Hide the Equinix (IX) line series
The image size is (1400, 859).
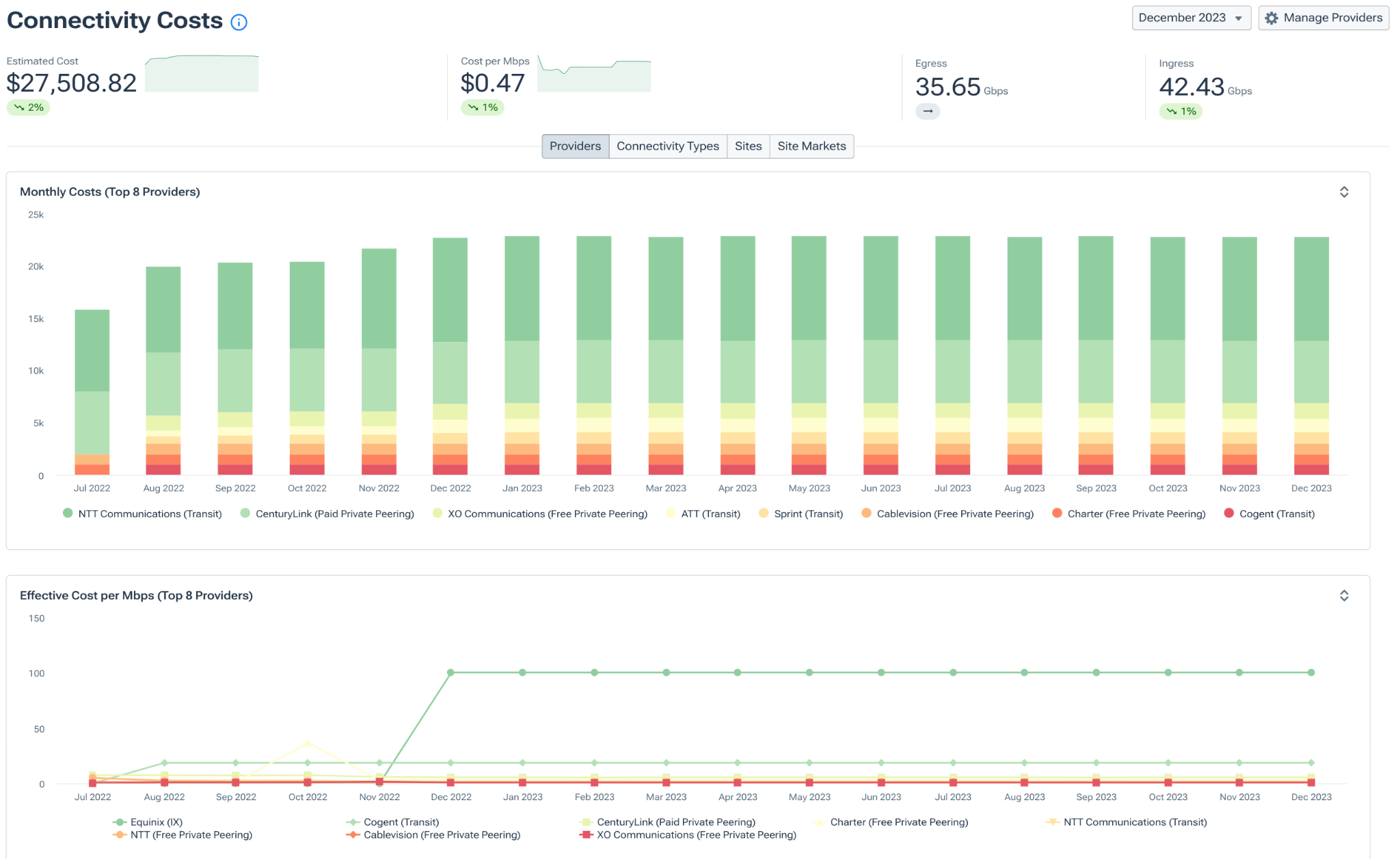click(x=156, y=822)
